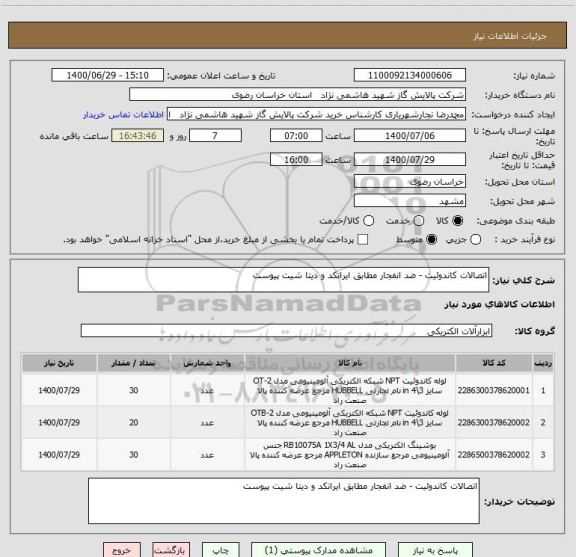
Task: Click the delivery city field مشهد
Action: pos(410,201)
